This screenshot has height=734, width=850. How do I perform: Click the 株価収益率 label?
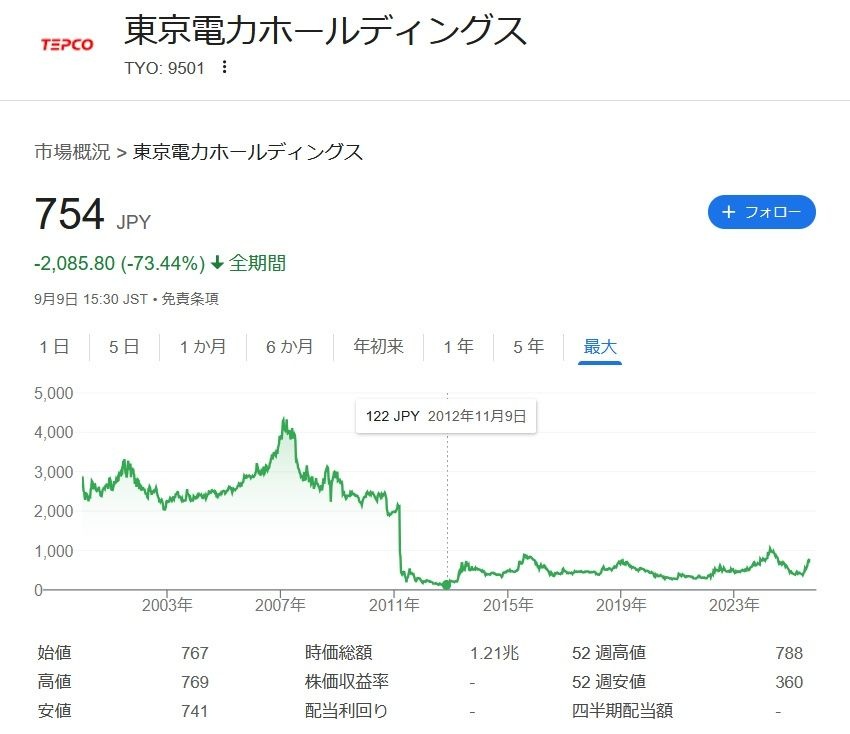(347, 681)
